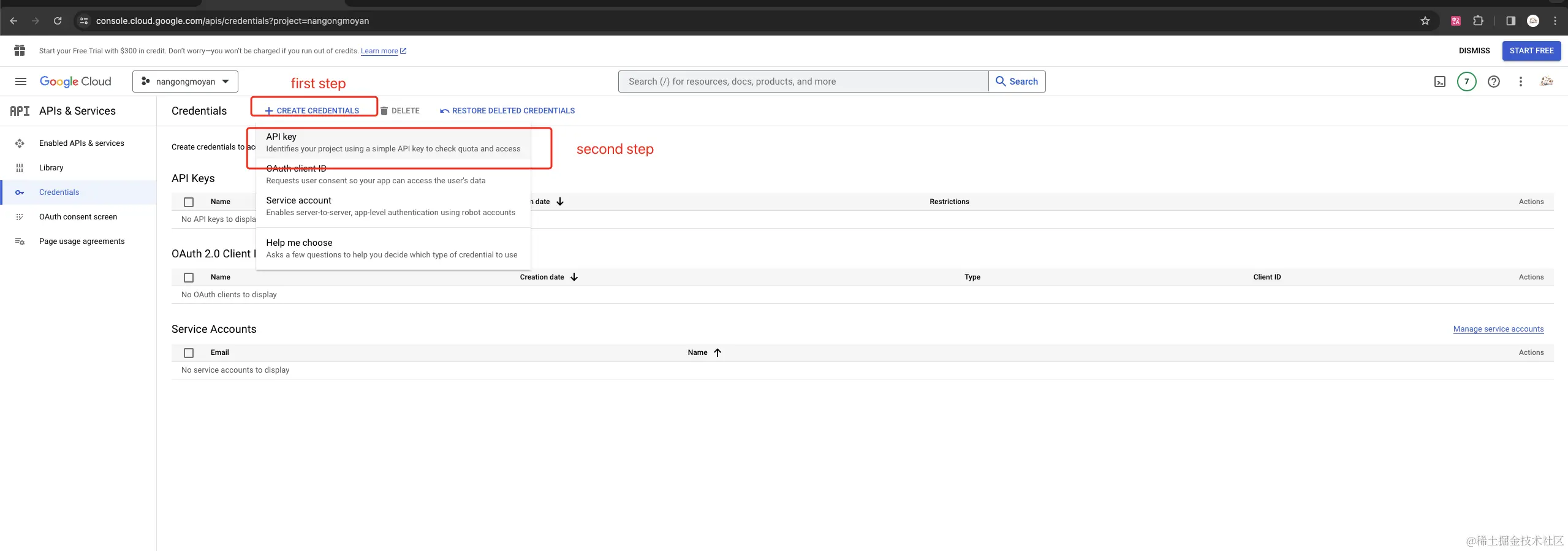Screen dimensions: 1568x551
Task: Click the translate extension icon
Action: coord(1456,21)
